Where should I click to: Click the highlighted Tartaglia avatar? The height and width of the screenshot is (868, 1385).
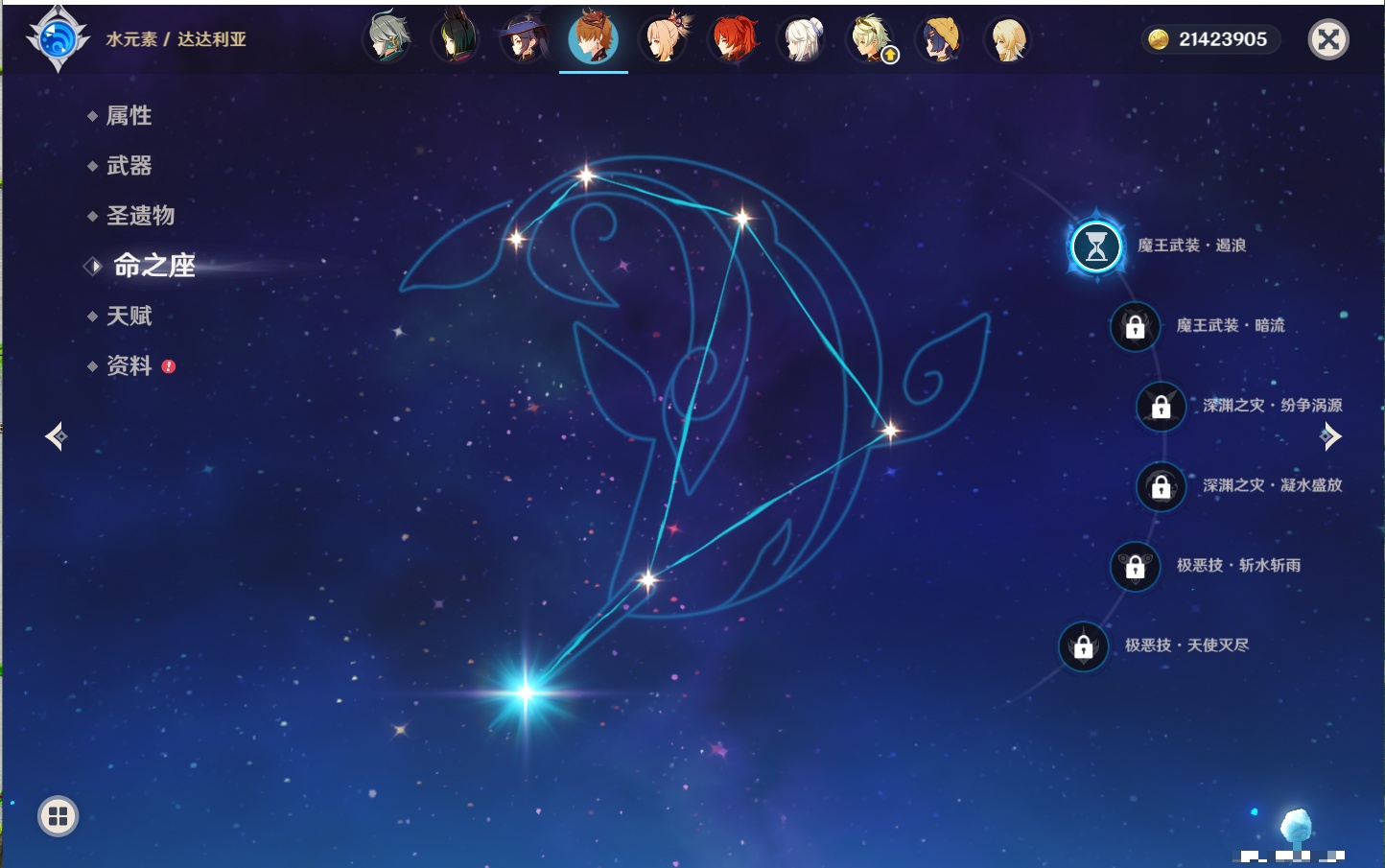coord(594,38)
